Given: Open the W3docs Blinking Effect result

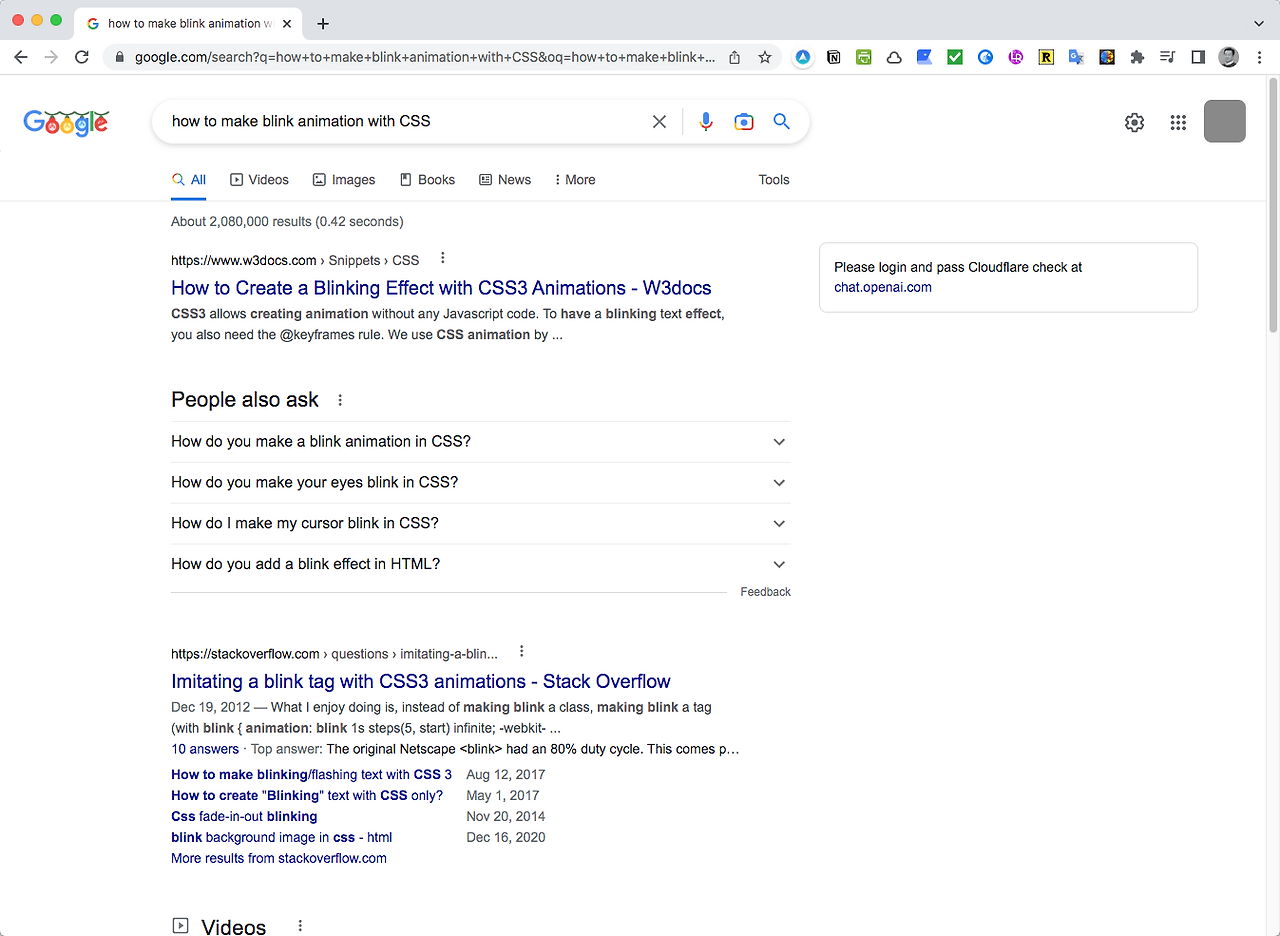Looking at the screenshot, I should (x=441, y=288).
